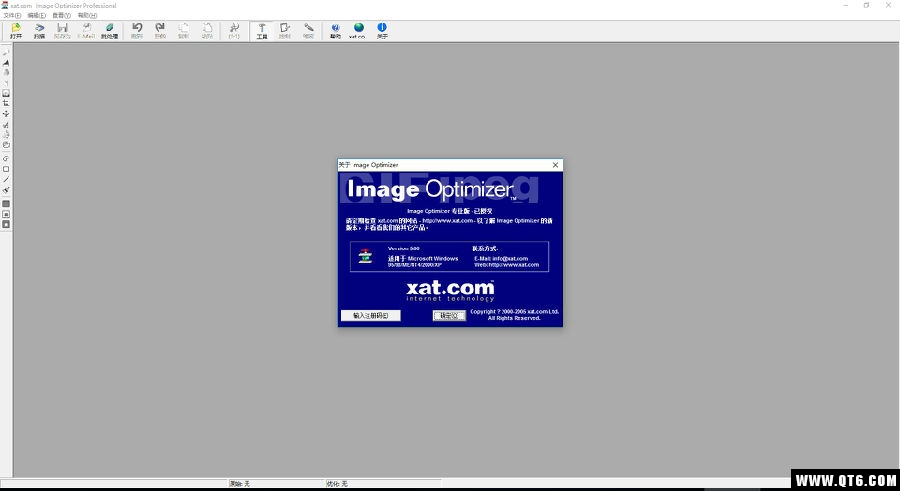Click the 工具 (Tools) toolbar icon

point(262,30)
